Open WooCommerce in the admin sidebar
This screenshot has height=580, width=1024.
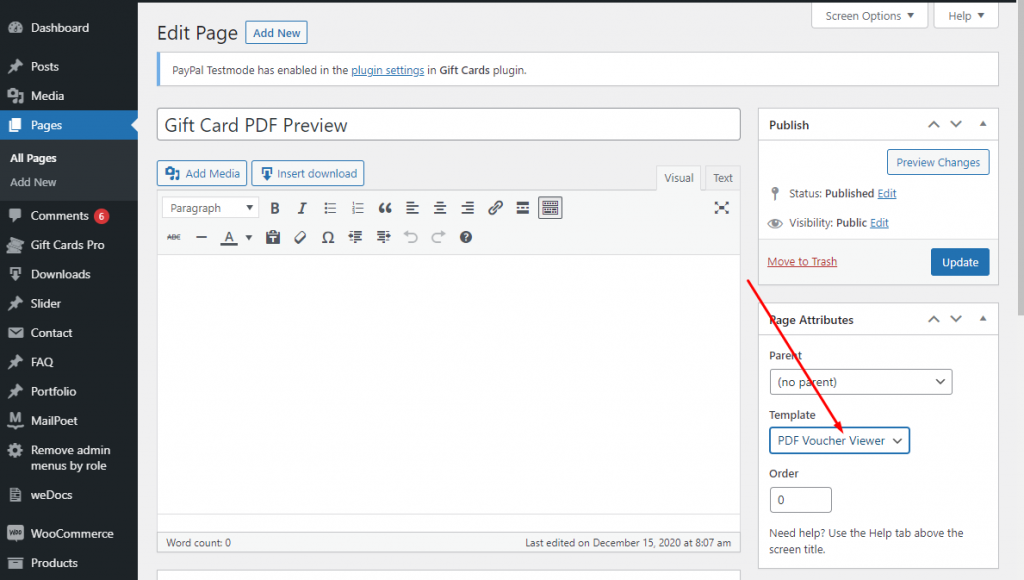71,533
